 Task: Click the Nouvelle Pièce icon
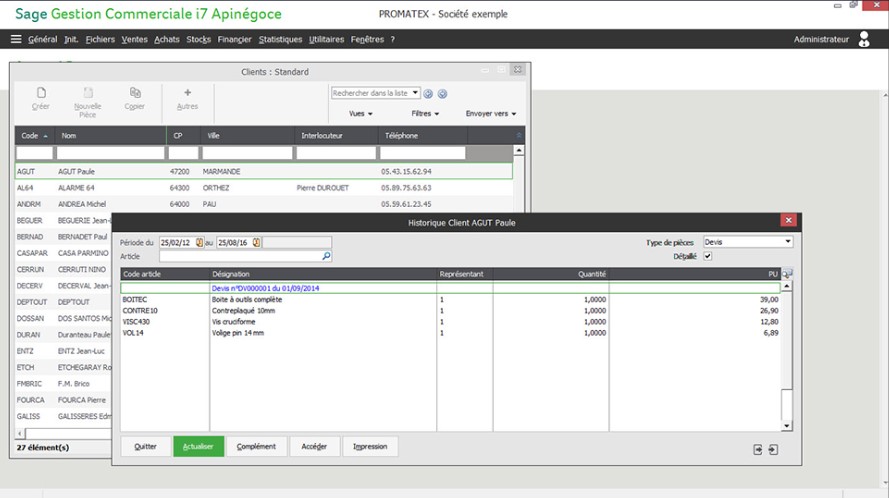tap(88, 92)
